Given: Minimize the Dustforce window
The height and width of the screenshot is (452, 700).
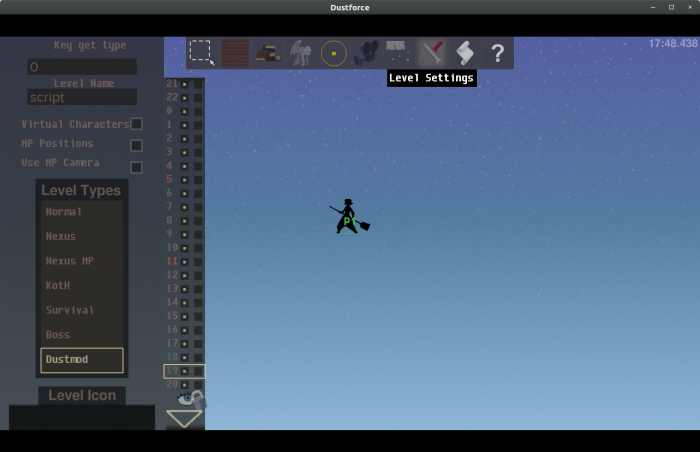Looking at the screenshot, I should coord(653,7).
